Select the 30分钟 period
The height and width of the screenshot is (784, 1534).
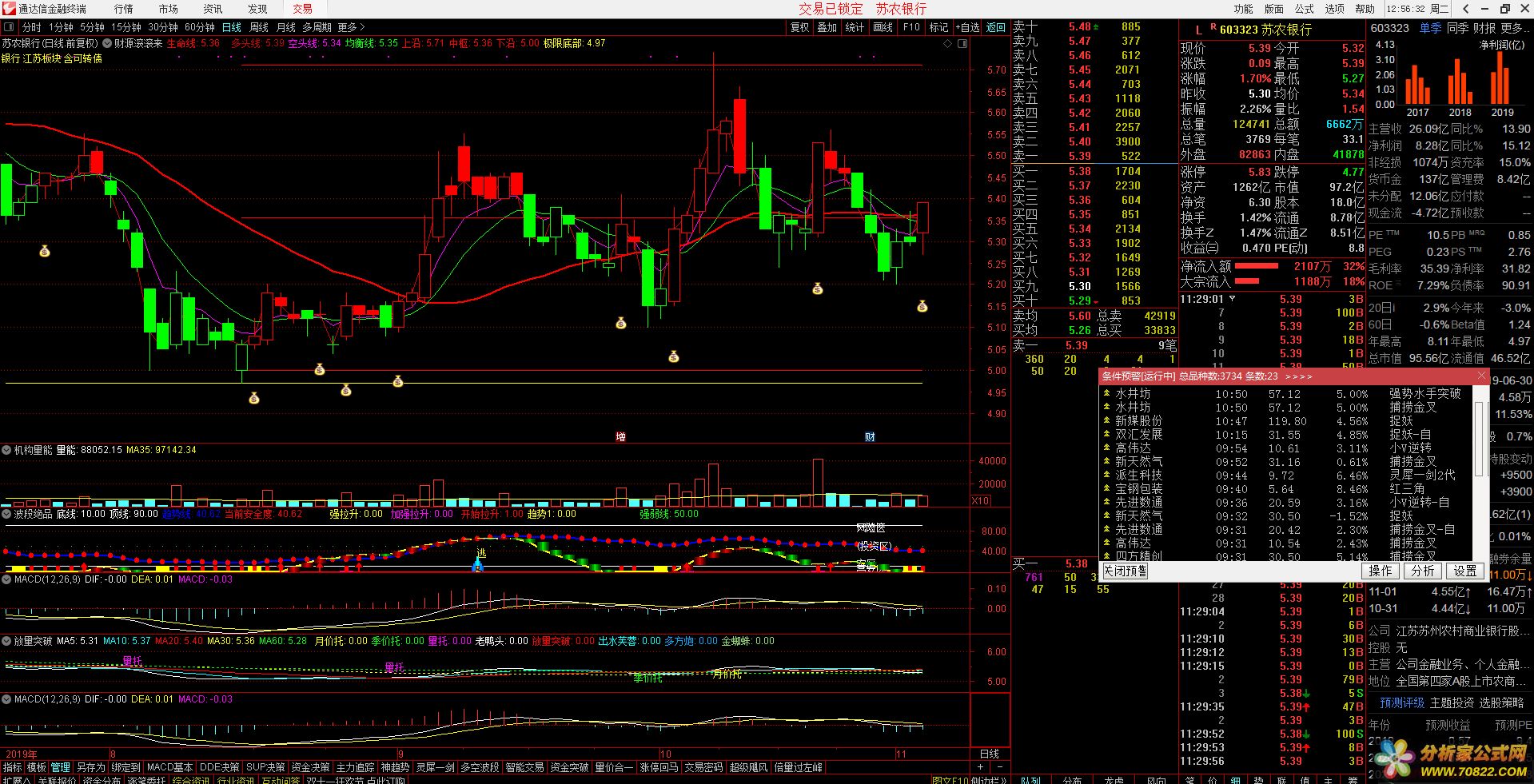click(x=162, y=27)
